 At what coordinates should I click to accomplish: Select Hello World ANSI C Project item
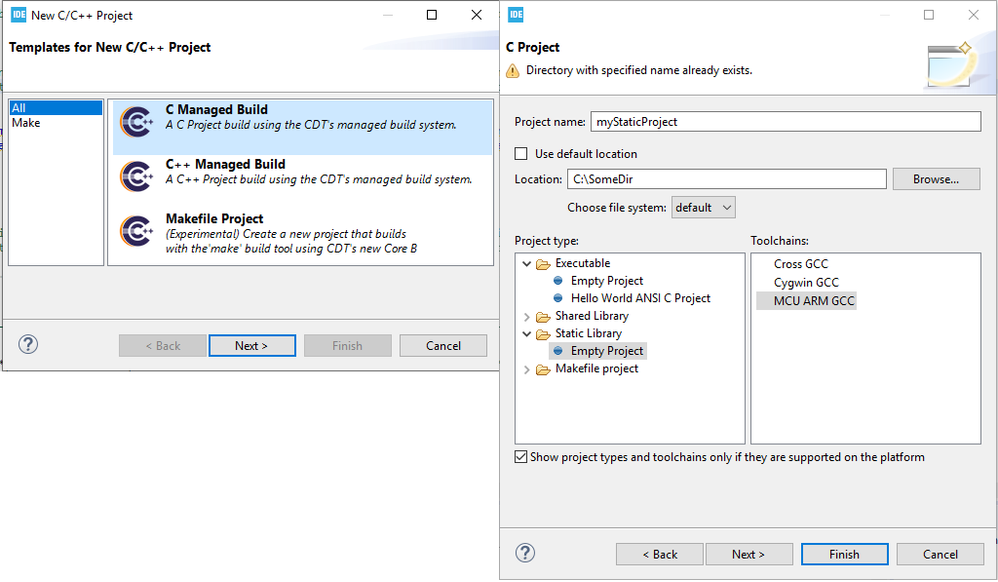click(x=640, y=298)
